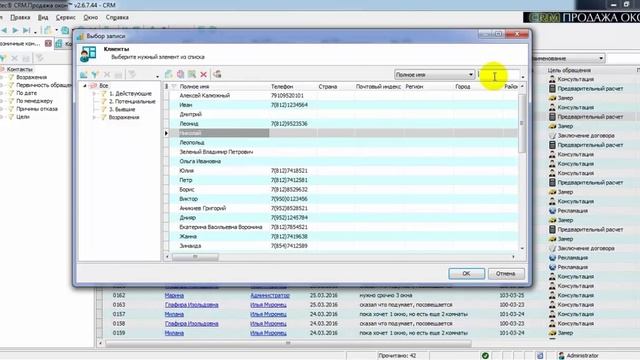This screenshot has width=640, height=360.
Task: Select the 1. Действующие filter
Action: click(x=130, y=93)
